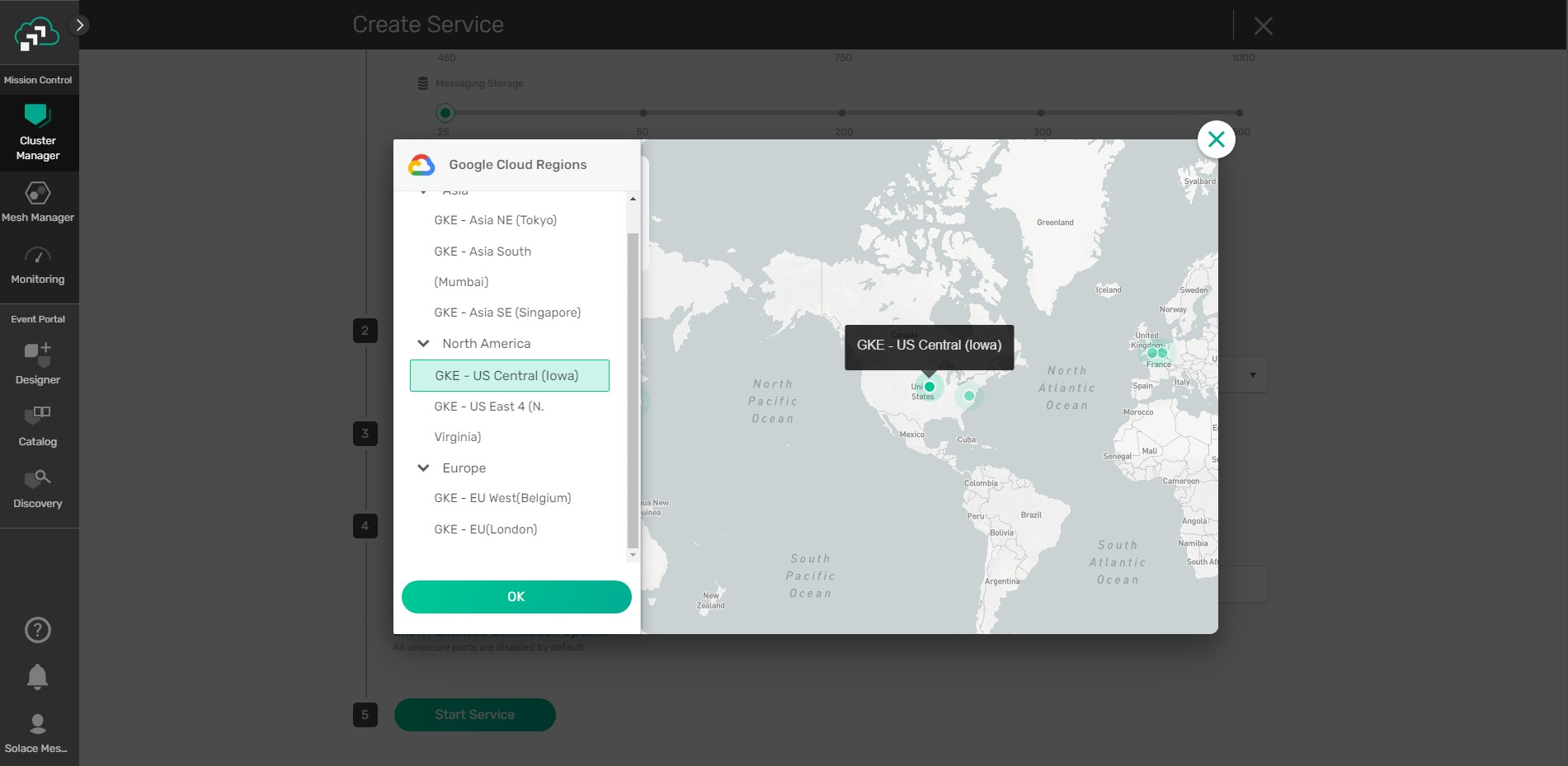Open notifications bell icon
This screenshot has width=1568, height=766.
(38, 677)
